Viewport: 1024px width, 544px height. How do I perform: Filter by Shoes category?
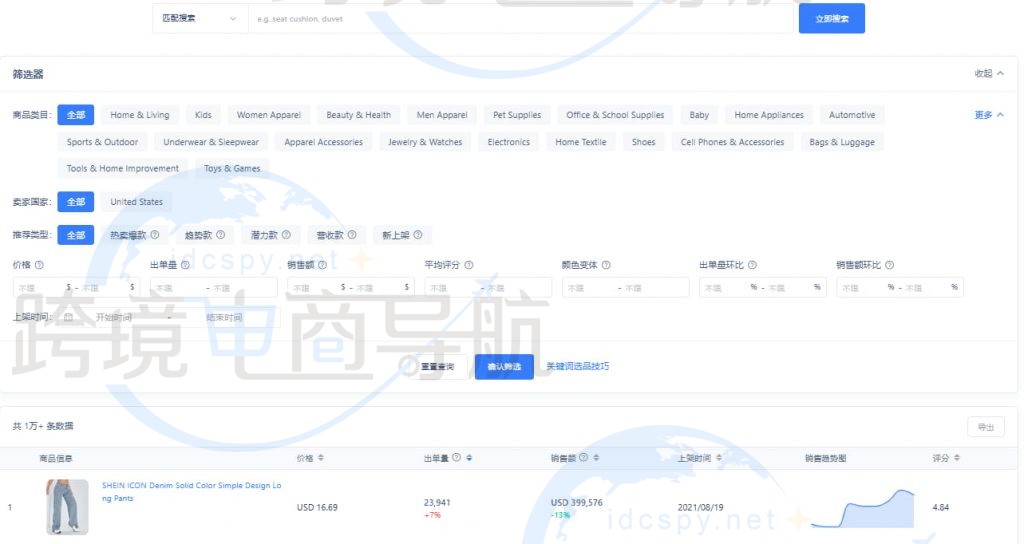point(643,142)
